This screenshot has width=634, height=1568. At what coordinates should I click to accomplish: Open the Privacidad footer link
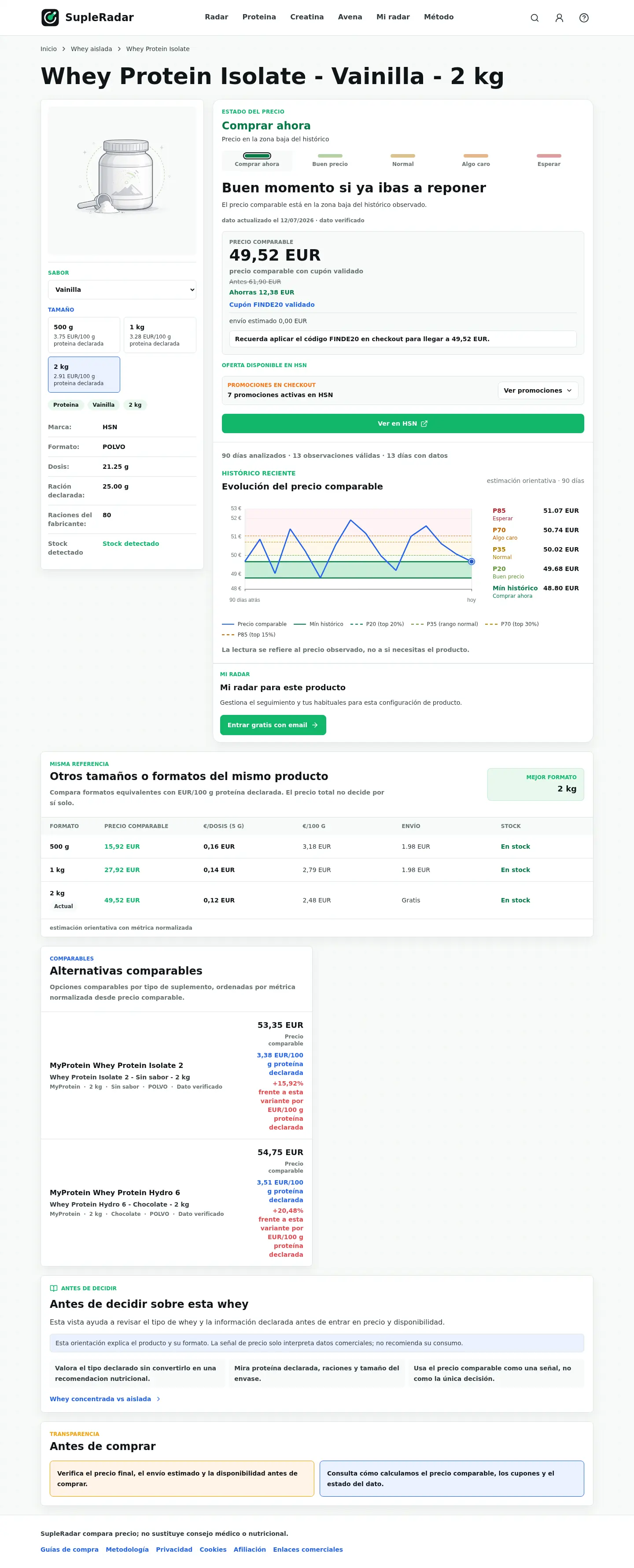pos(174,1549)
